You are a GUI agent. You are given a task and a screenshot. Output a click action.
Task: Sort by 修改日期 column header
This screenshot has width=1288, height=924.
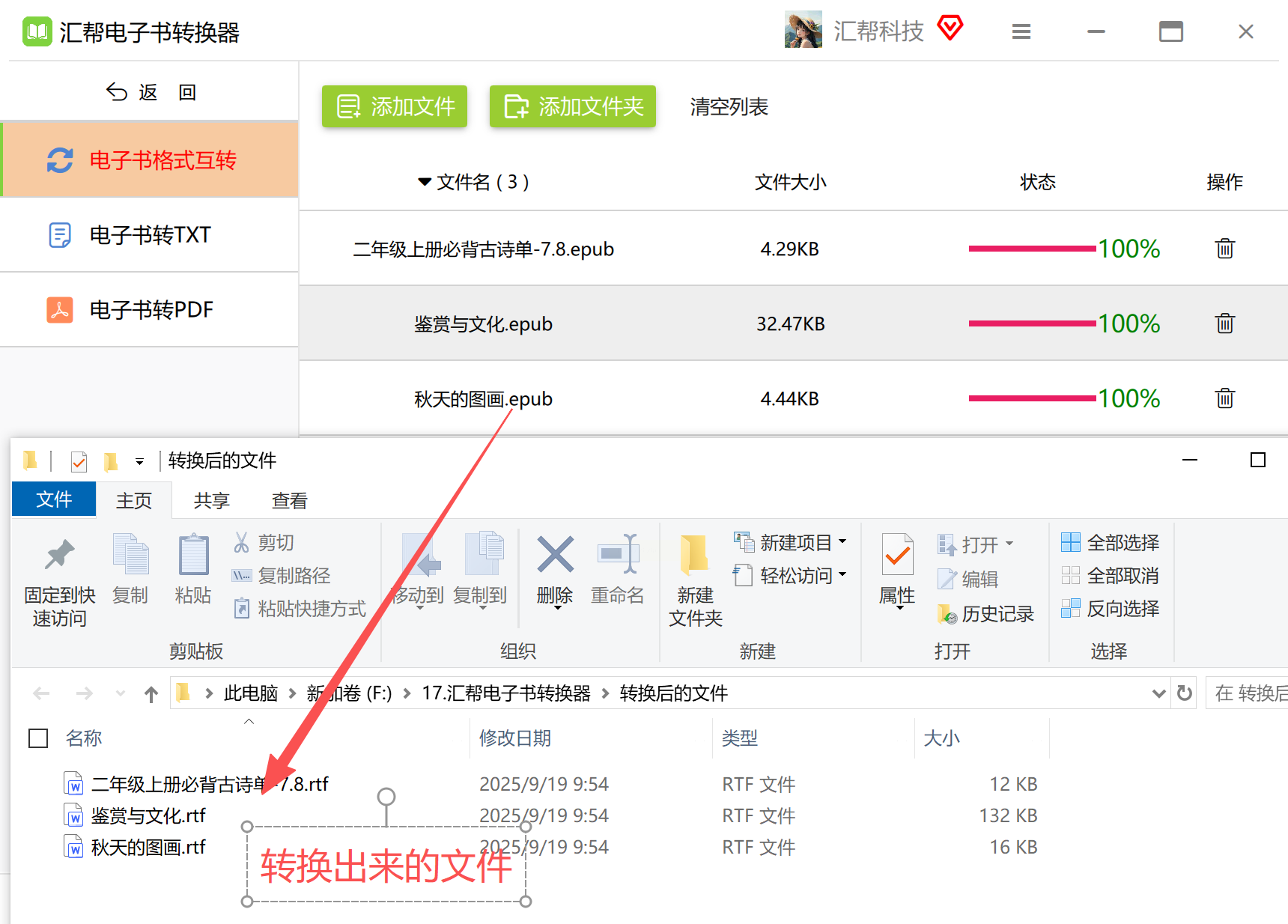tap(515, 738)
